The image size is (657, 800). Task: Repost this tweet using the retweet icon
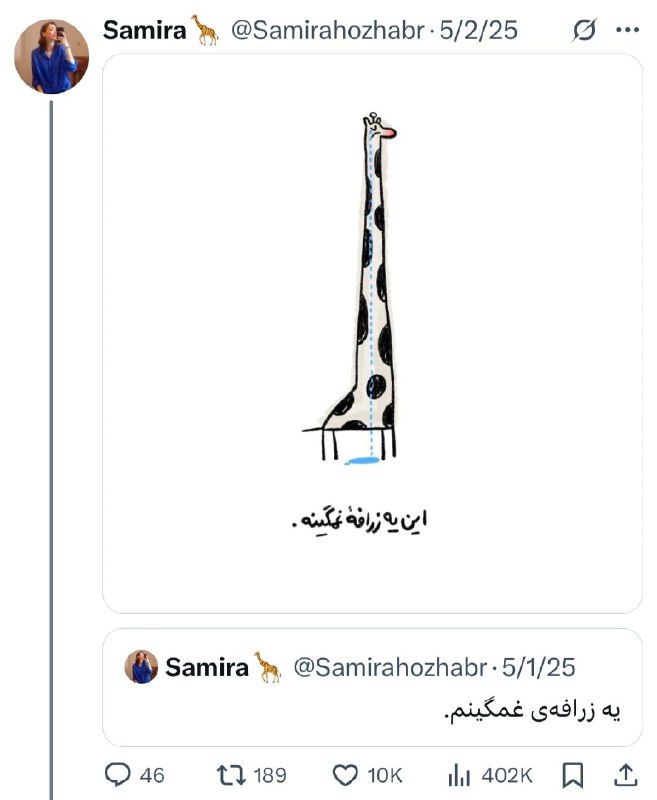pos(232,775)
